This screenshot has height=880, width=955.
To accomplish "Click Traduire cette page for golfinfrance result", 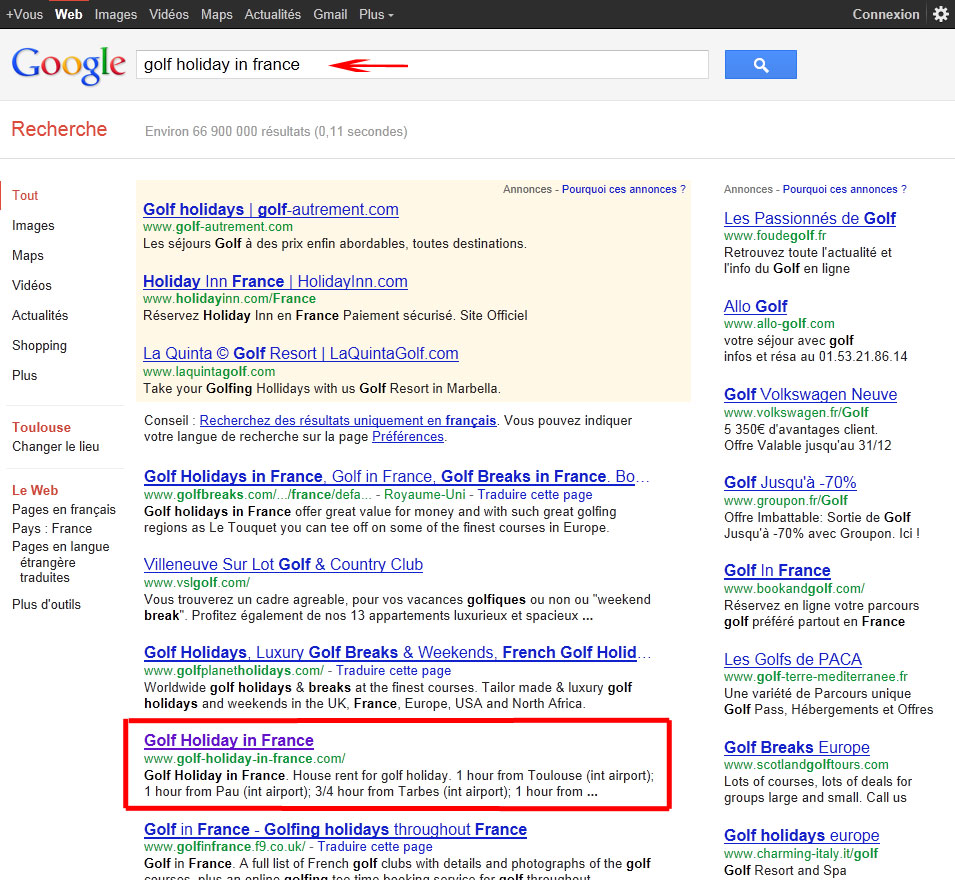I will 375,847.
